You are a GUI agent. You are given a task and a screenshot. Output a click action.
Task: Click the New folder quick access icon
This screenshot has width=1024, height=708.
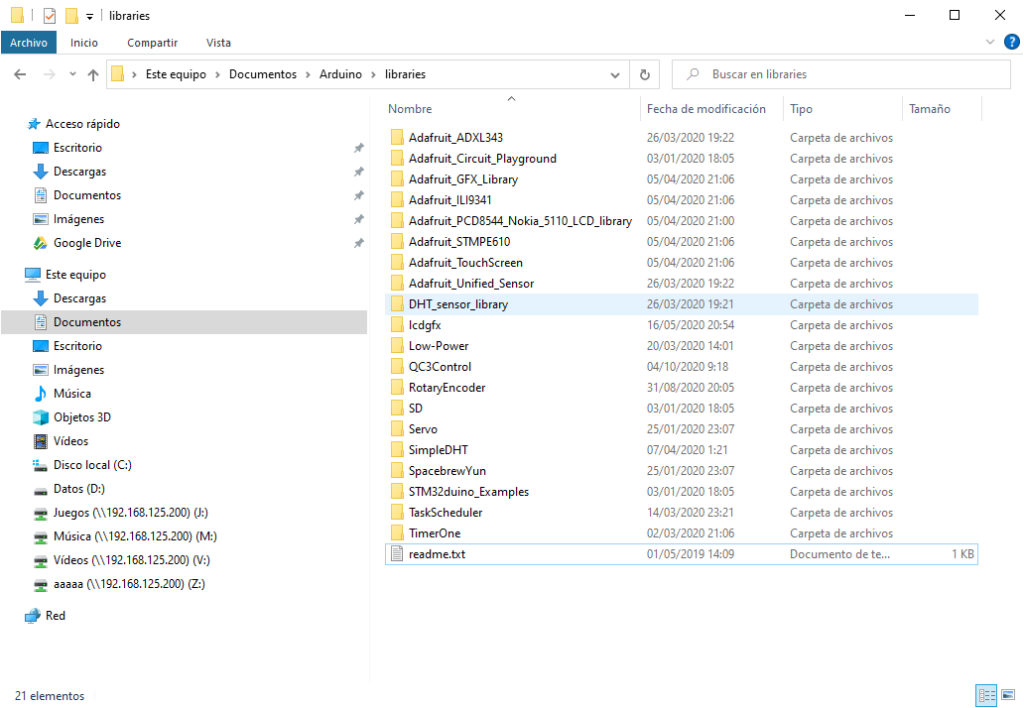pyautogui.click(x=71, y=16)
